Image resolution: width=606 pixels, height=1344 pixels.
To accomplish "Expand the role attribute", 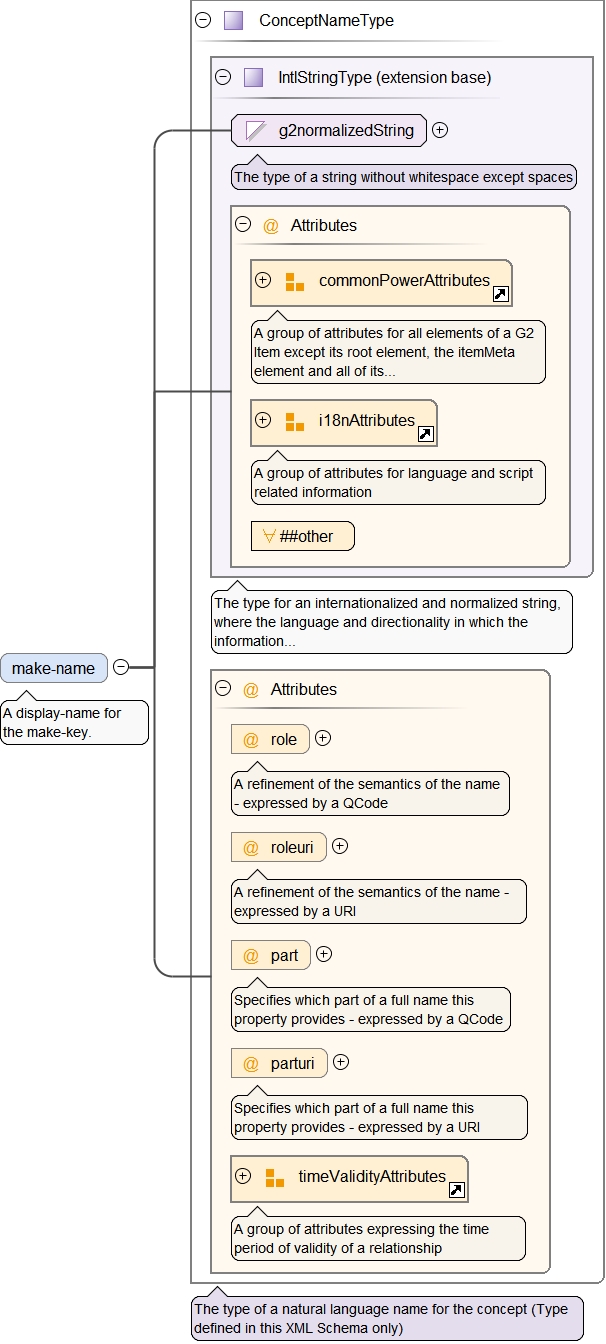I will click(x=323, y=739).
